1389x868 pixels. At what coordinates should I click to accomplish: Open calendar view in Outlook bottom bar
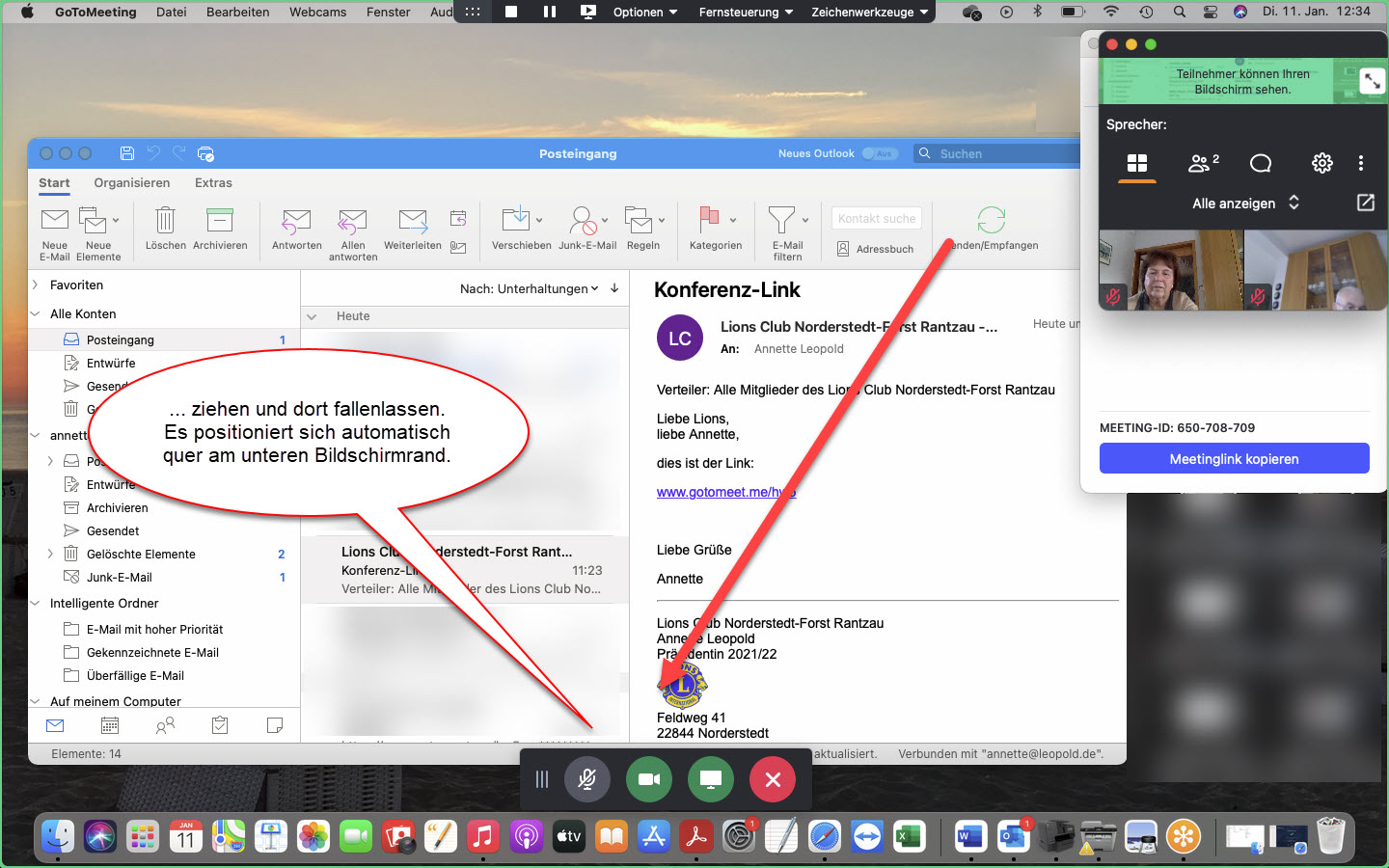pos(110,725)
